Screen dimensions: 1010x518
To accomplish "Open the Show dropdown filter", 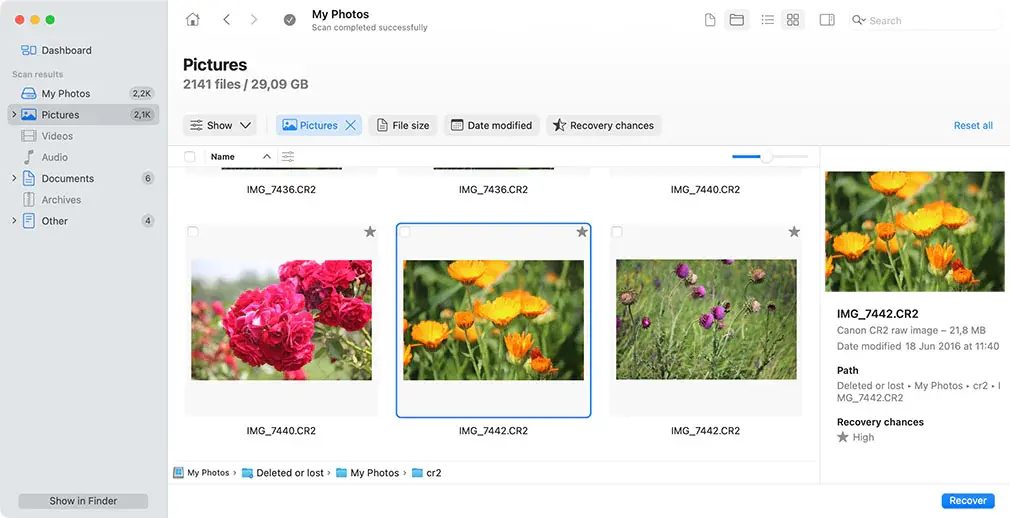I will (221, 126).
